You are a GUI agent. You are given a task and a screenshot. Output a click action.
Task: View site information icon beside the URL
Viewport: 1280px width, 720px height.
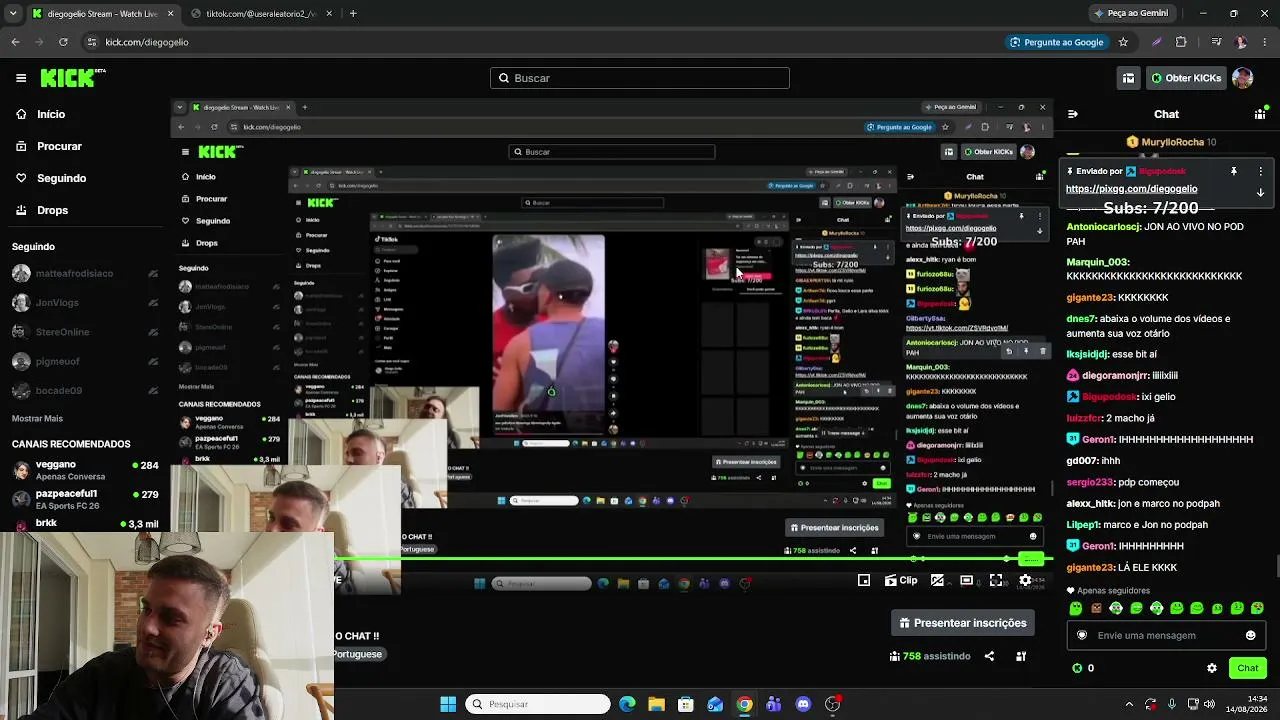(91, 42)
